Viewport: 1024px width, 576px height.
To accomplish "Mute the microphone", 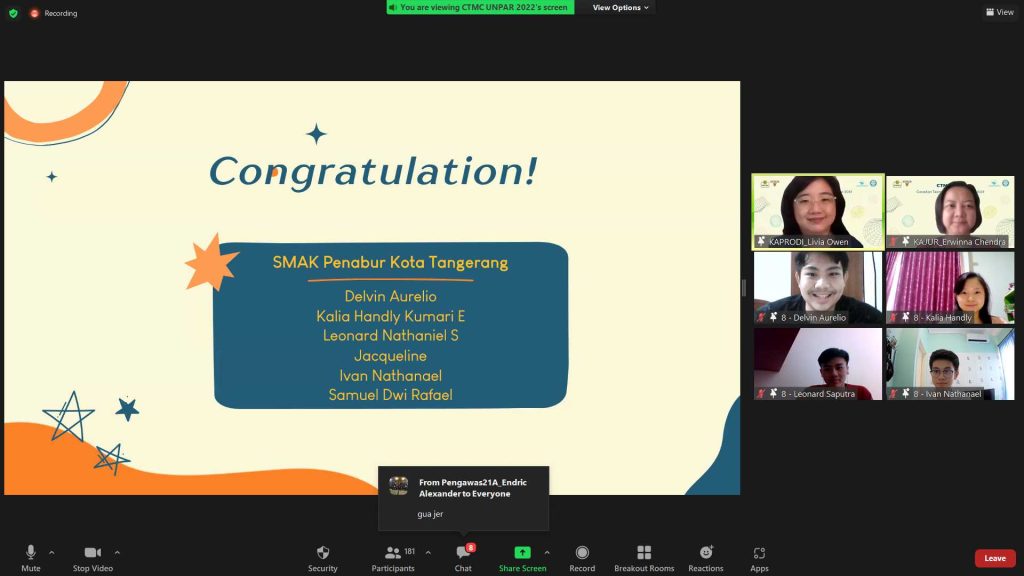I will pos(31,556).
